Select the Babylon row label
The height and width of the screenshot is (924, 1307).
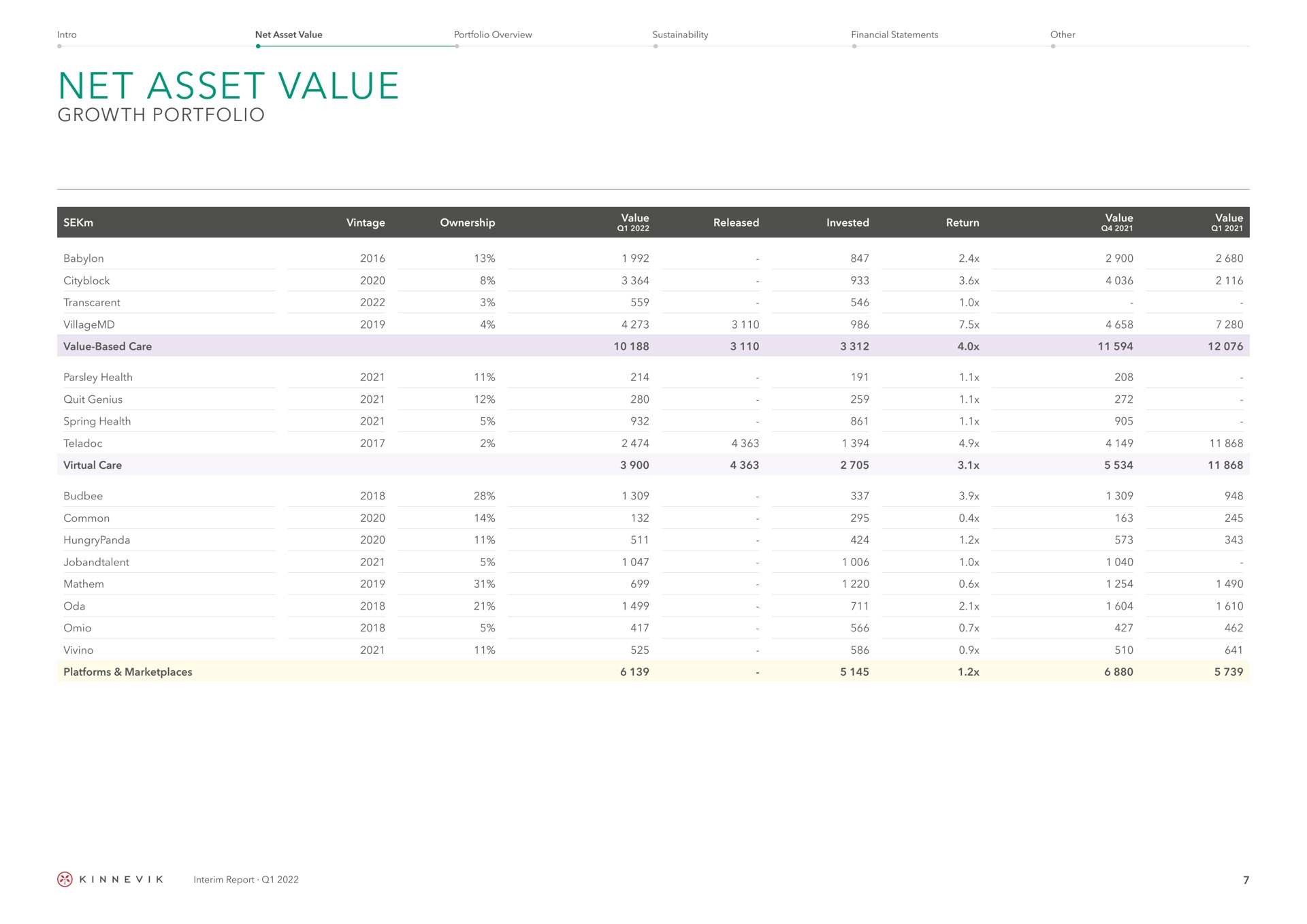pyautogui.click(x=84, y=259)
